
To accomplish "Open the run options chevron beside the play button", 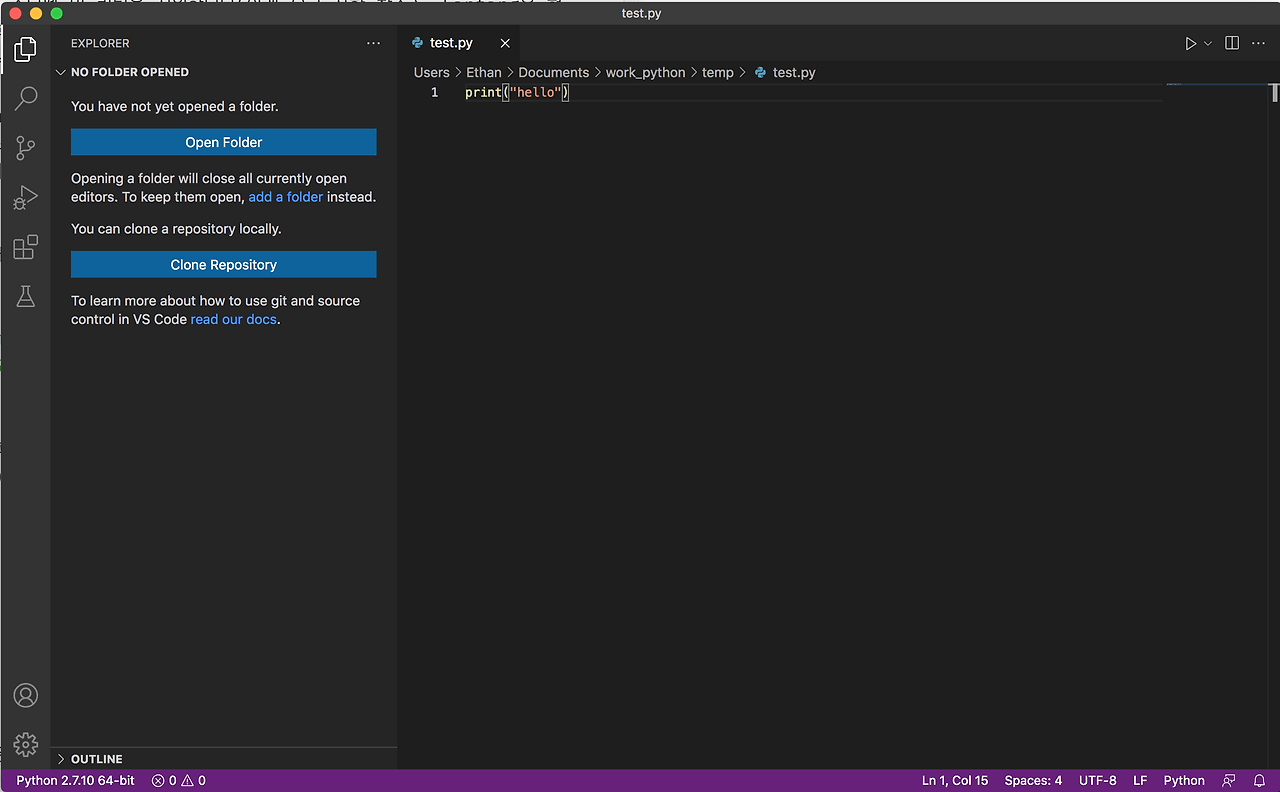I will [1207, 43].
